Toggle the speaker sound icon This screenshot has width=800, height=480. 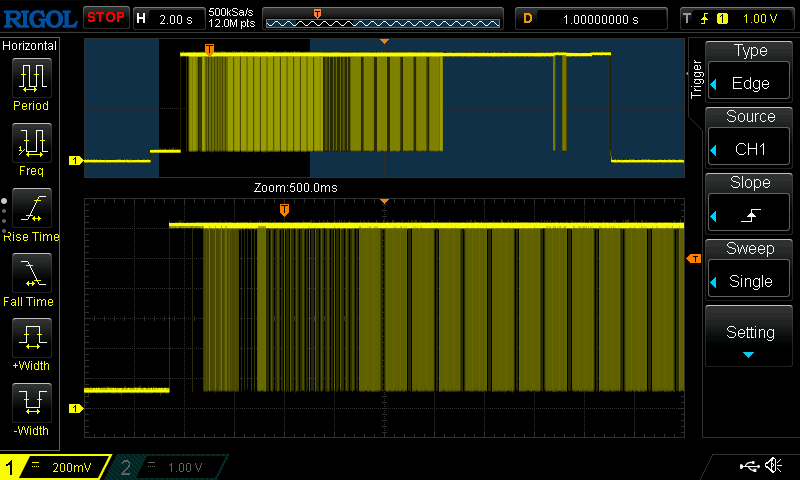774,465
